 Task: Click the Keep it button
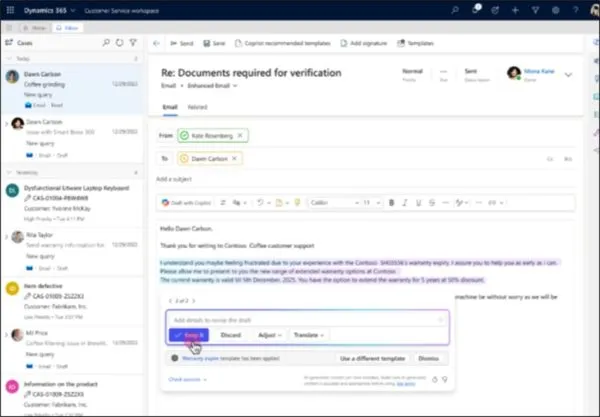point(189,335)
